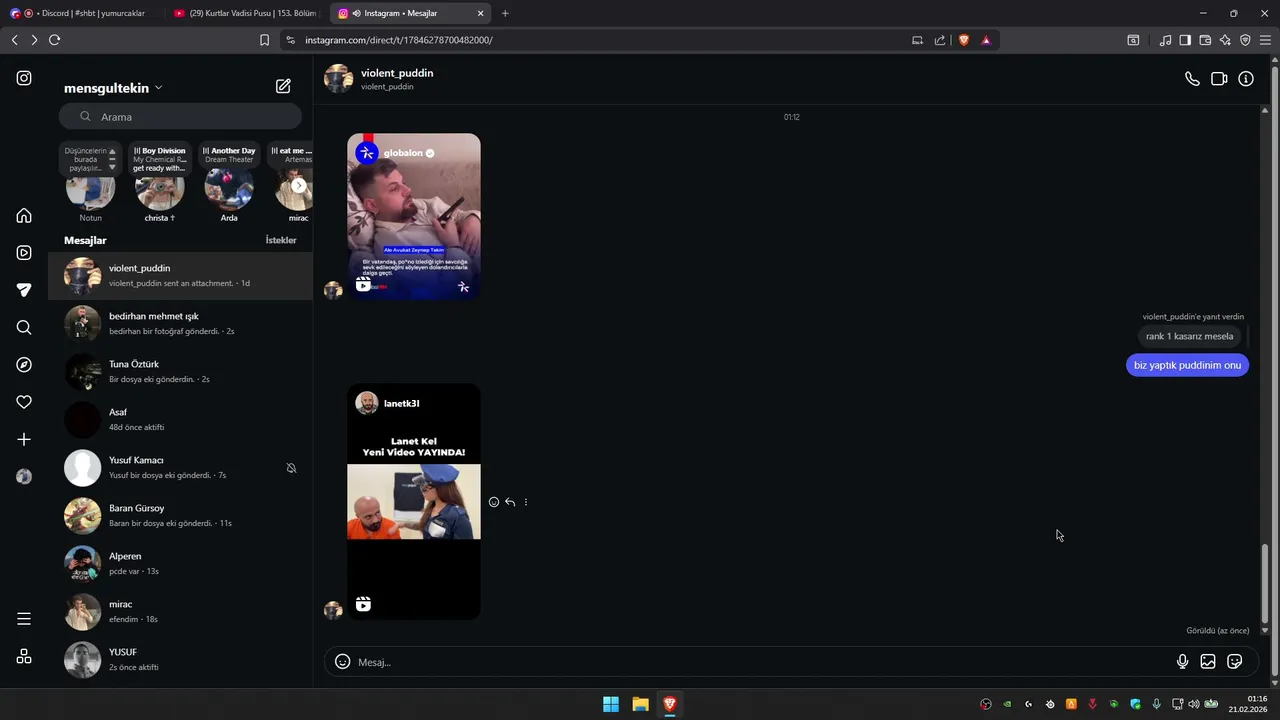React to lanetk3l reel with emoji icon
This screenshot has height=720, width=1280.
494,502
